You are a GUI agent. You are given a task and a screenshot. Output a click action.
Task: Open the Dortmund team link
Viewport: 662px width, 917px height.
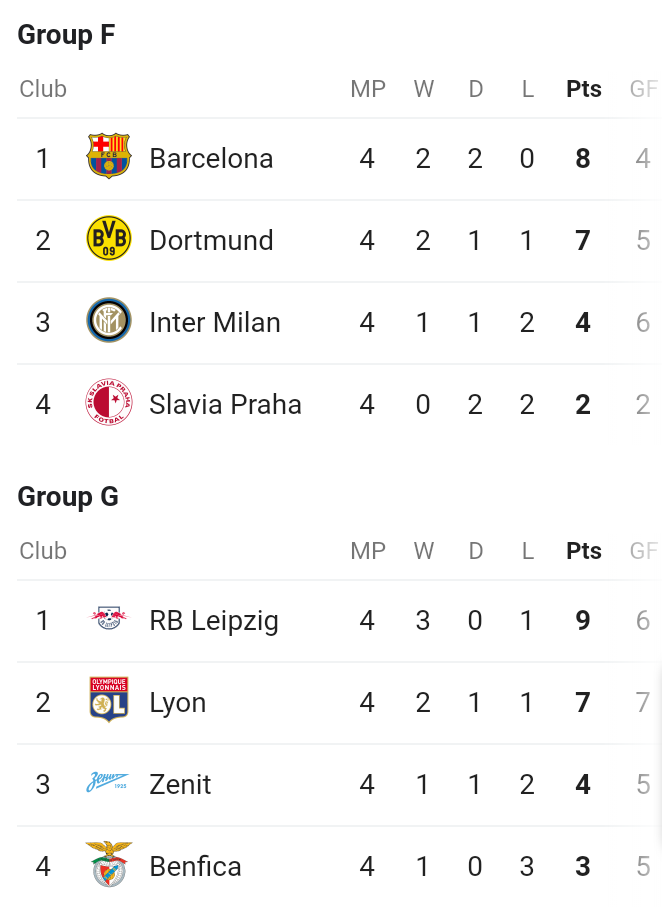click(211, 240)
